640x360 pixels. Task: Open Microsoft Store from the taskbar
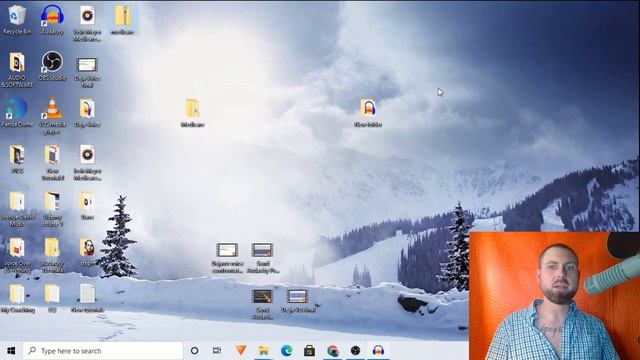[309, 351]
